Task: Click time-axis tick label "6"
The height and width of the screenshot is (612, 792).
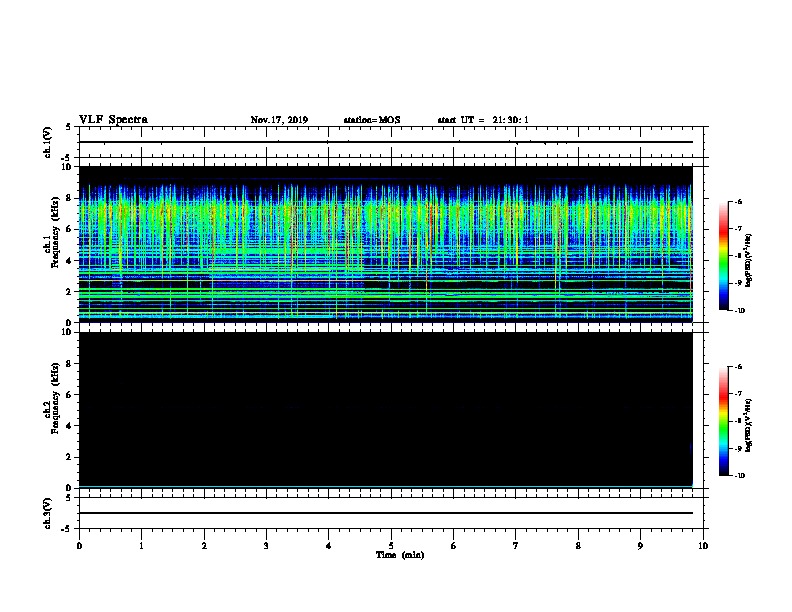Action: pyautogui.click(x=454, y=546)
